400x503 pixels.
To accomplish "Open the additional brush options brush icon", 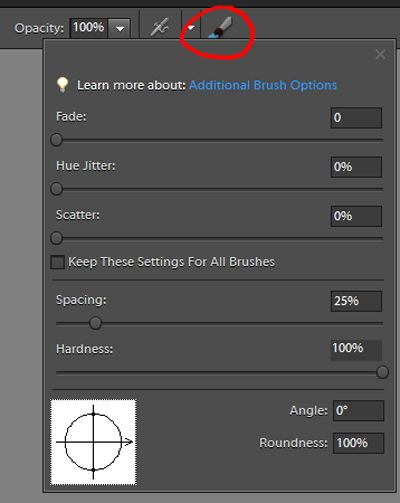I will 220,27.
